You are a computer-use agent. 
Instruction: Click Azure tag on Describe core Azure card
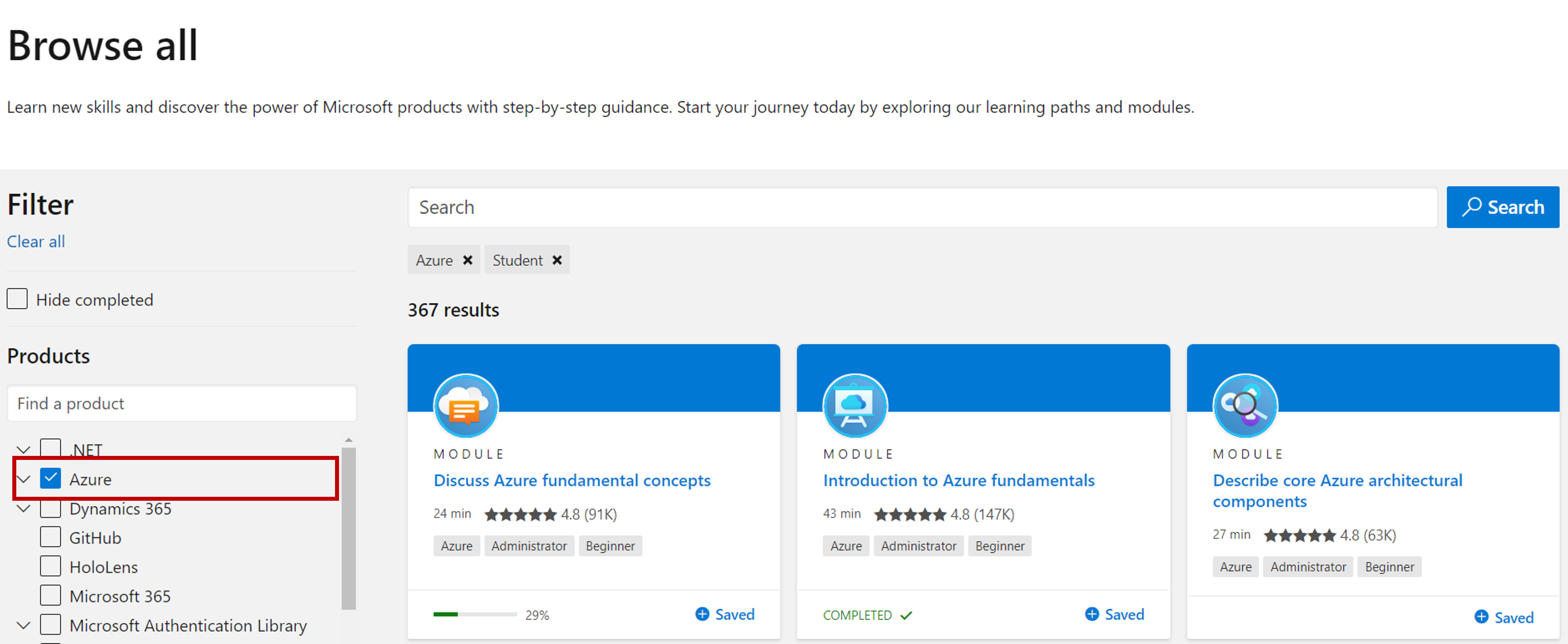1236,567
